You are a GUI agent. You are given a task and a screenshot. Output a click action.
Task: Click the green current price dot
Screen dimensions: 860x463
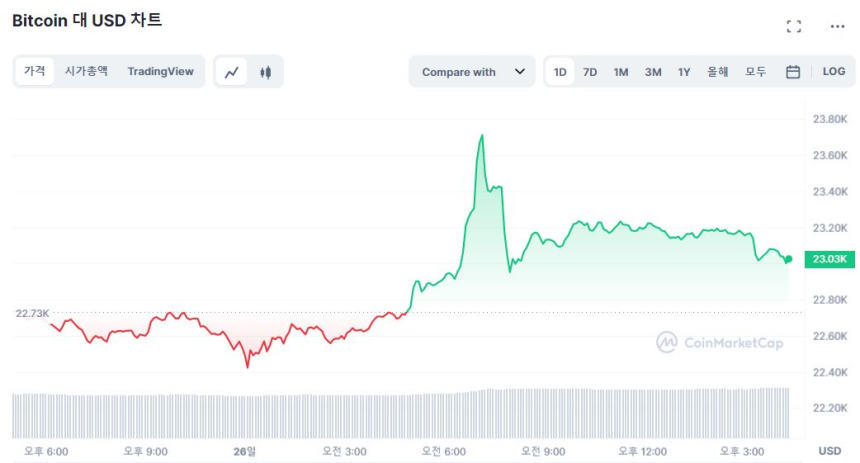(788, 259)
